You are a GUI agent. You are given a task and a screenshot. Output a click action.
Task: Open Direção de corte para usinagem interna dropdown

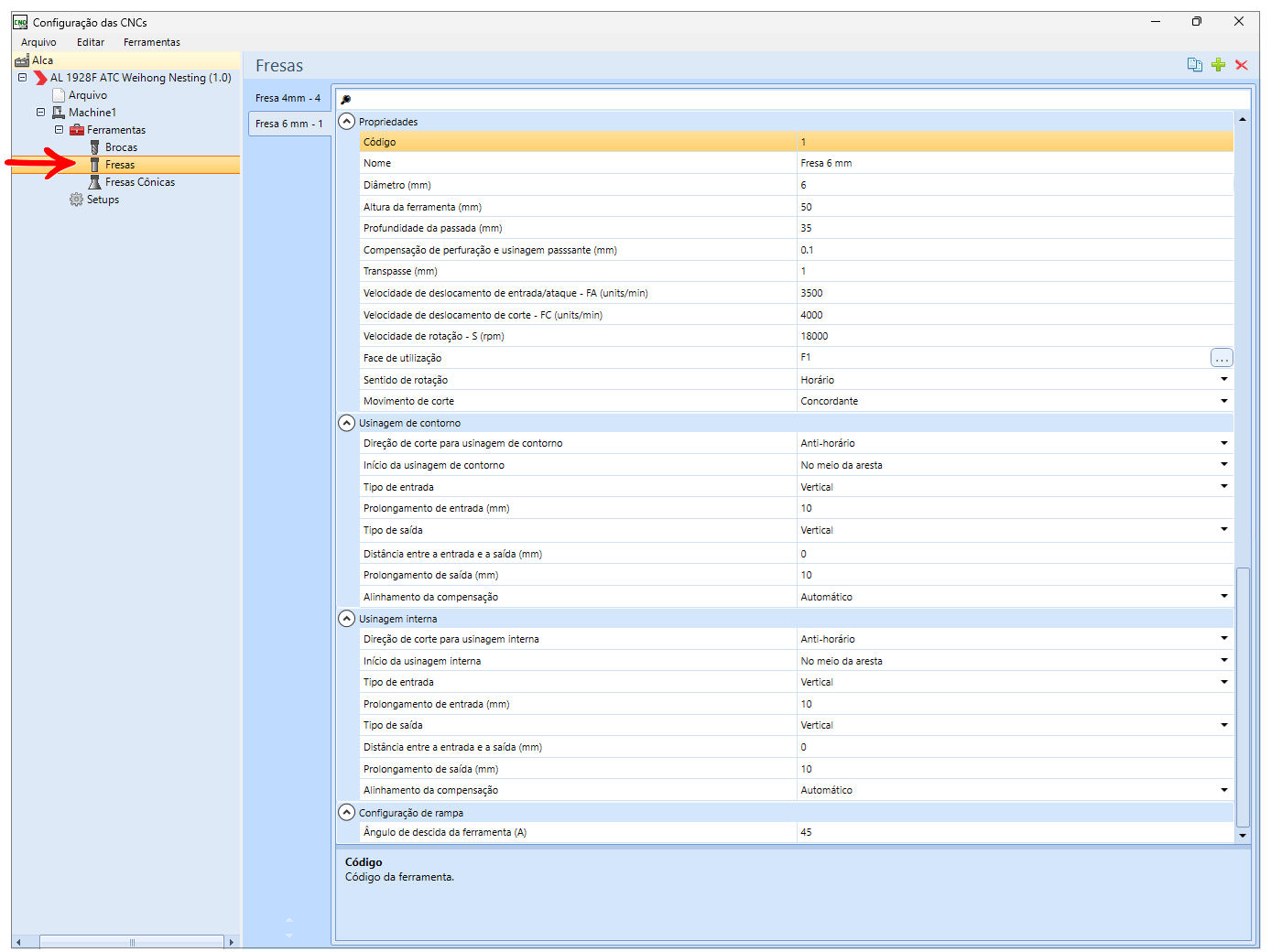click(1223, 638)
